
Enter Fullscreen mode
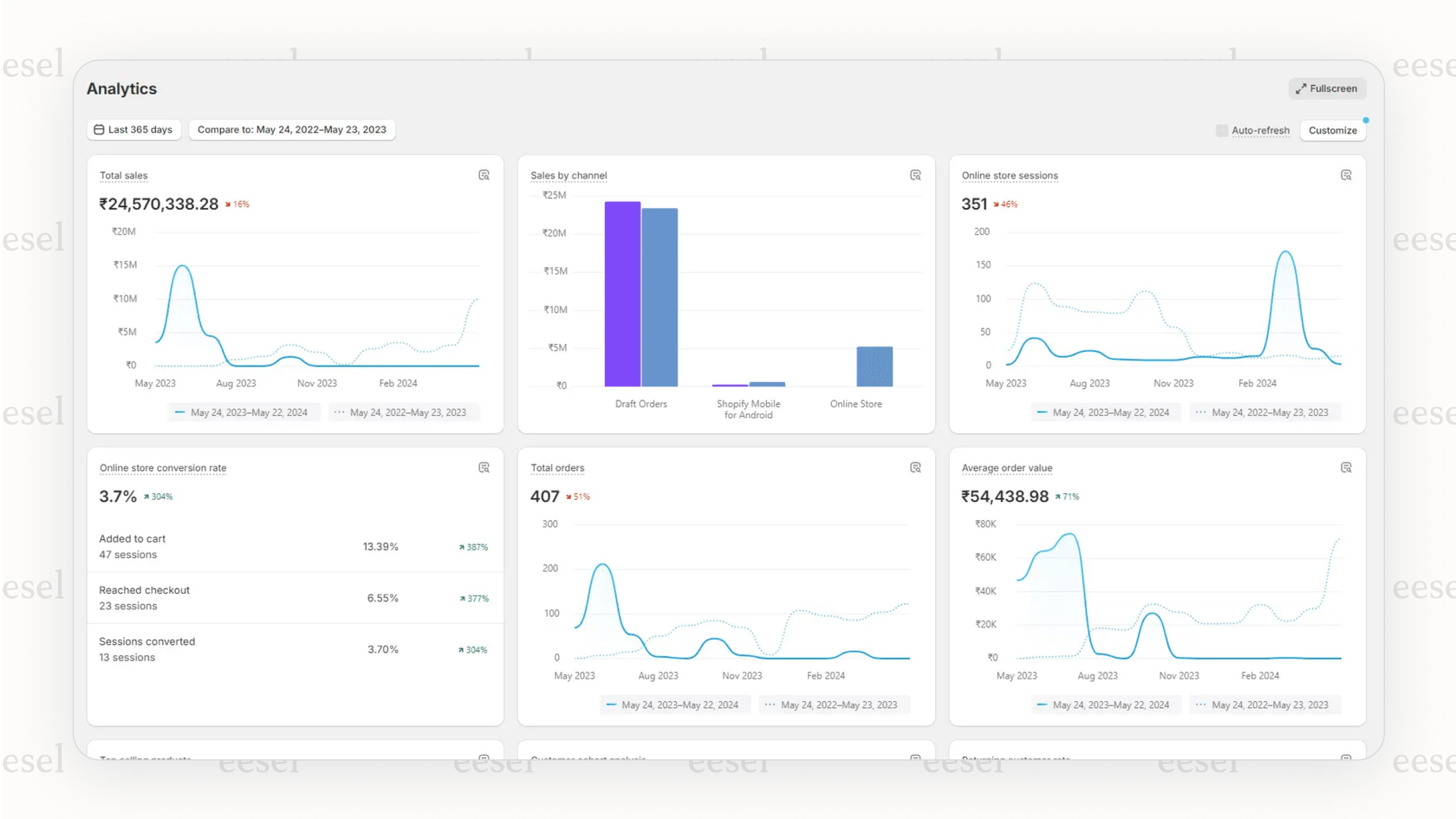pos(1327,88)
